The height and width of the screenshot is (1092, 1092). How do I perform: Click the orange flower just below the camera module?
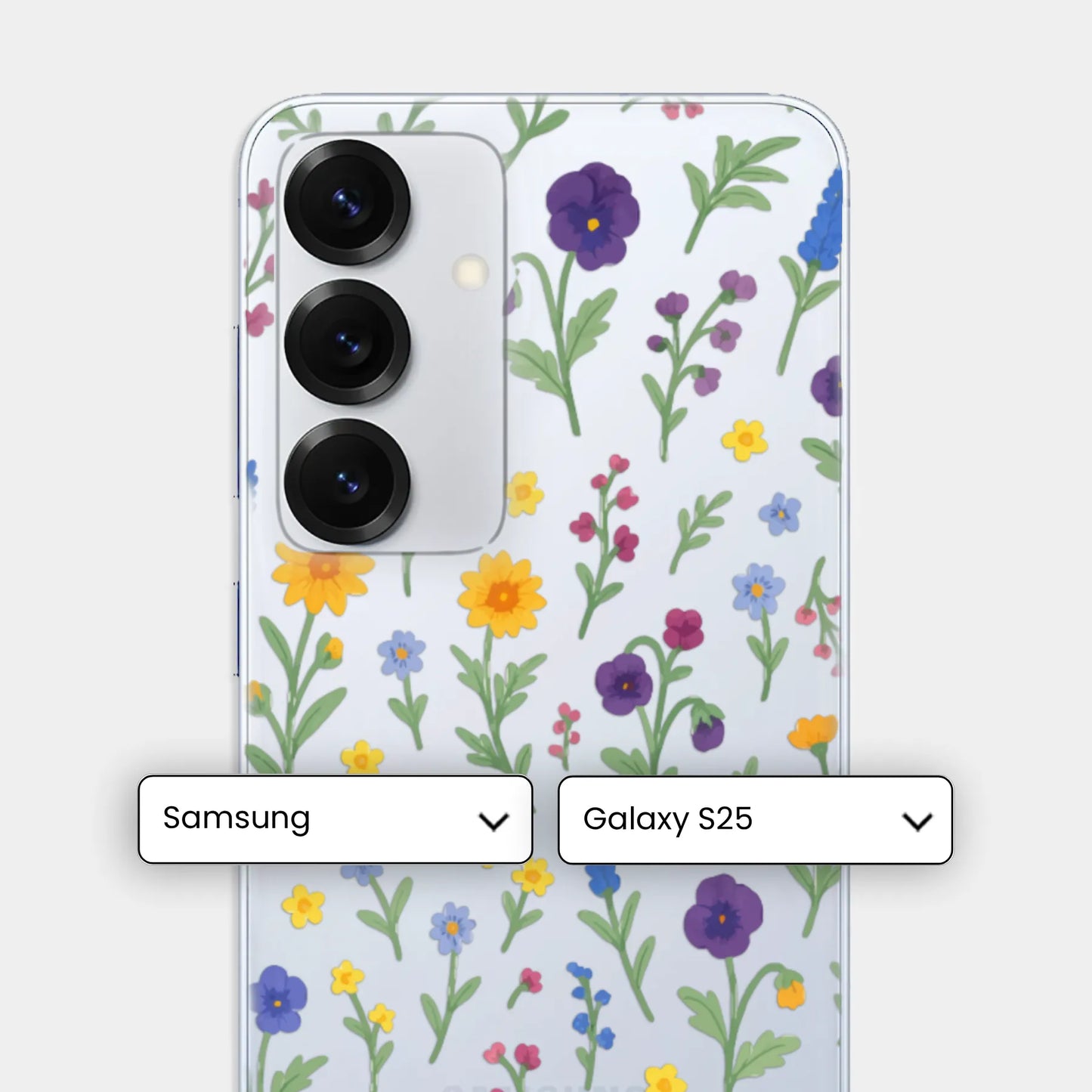coord(323,577)
